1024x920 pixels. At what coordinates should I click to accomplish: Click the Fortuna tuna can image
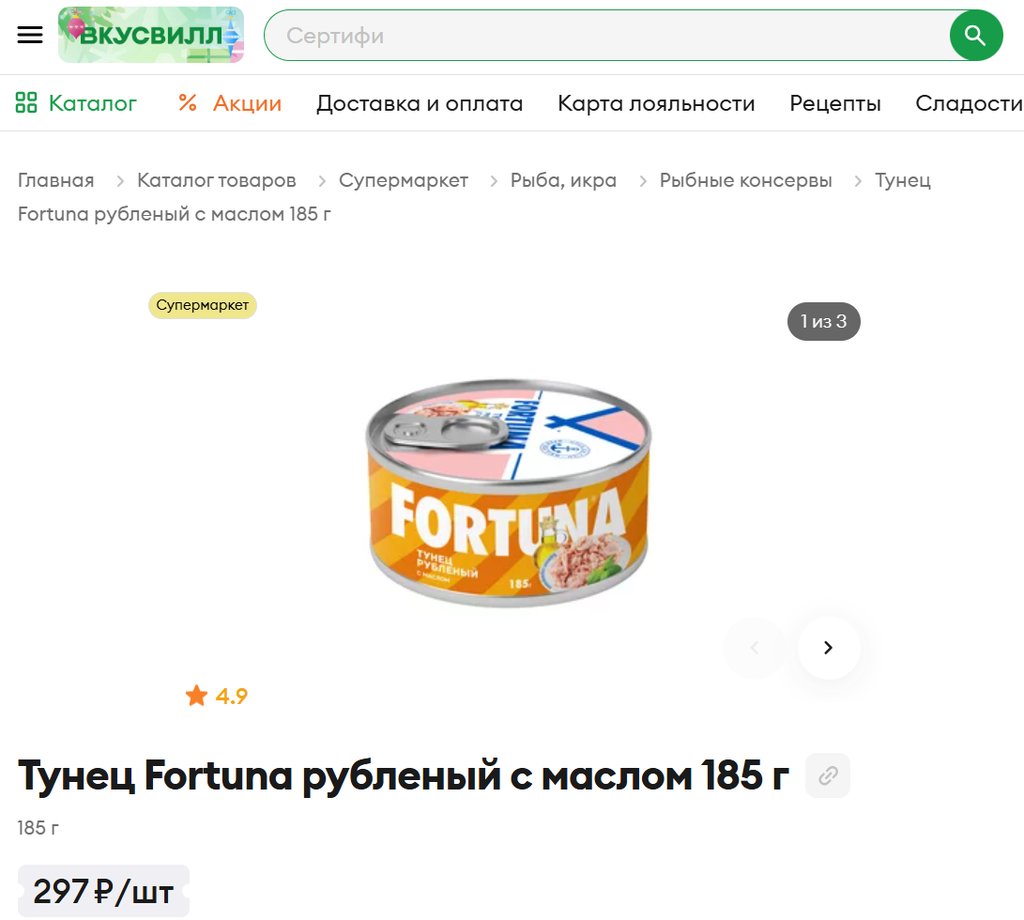pyautogui.click(x=509, y=493)
